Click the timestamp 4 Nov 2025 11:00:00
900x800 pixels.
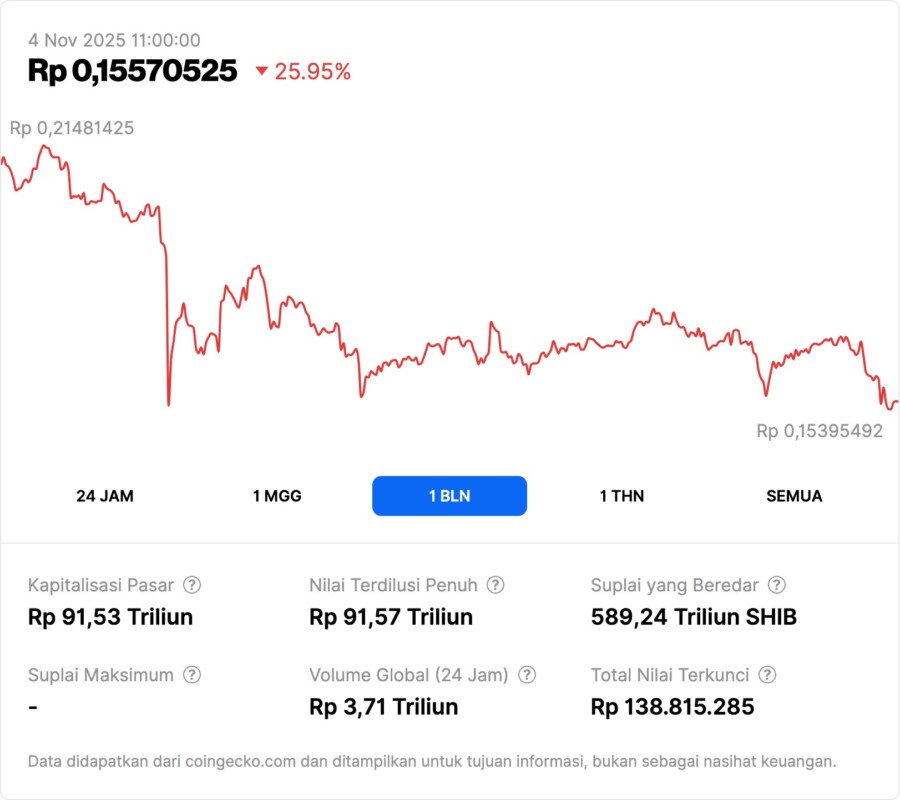(114, 41)
